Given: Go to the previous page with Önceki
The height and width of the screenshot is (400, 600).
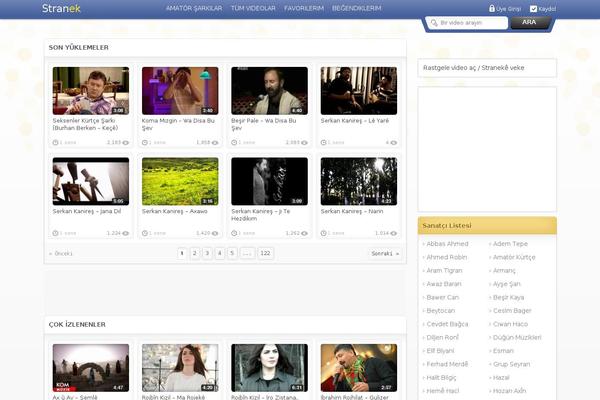Looking at the screenshot, I should [x=61, y=253].
